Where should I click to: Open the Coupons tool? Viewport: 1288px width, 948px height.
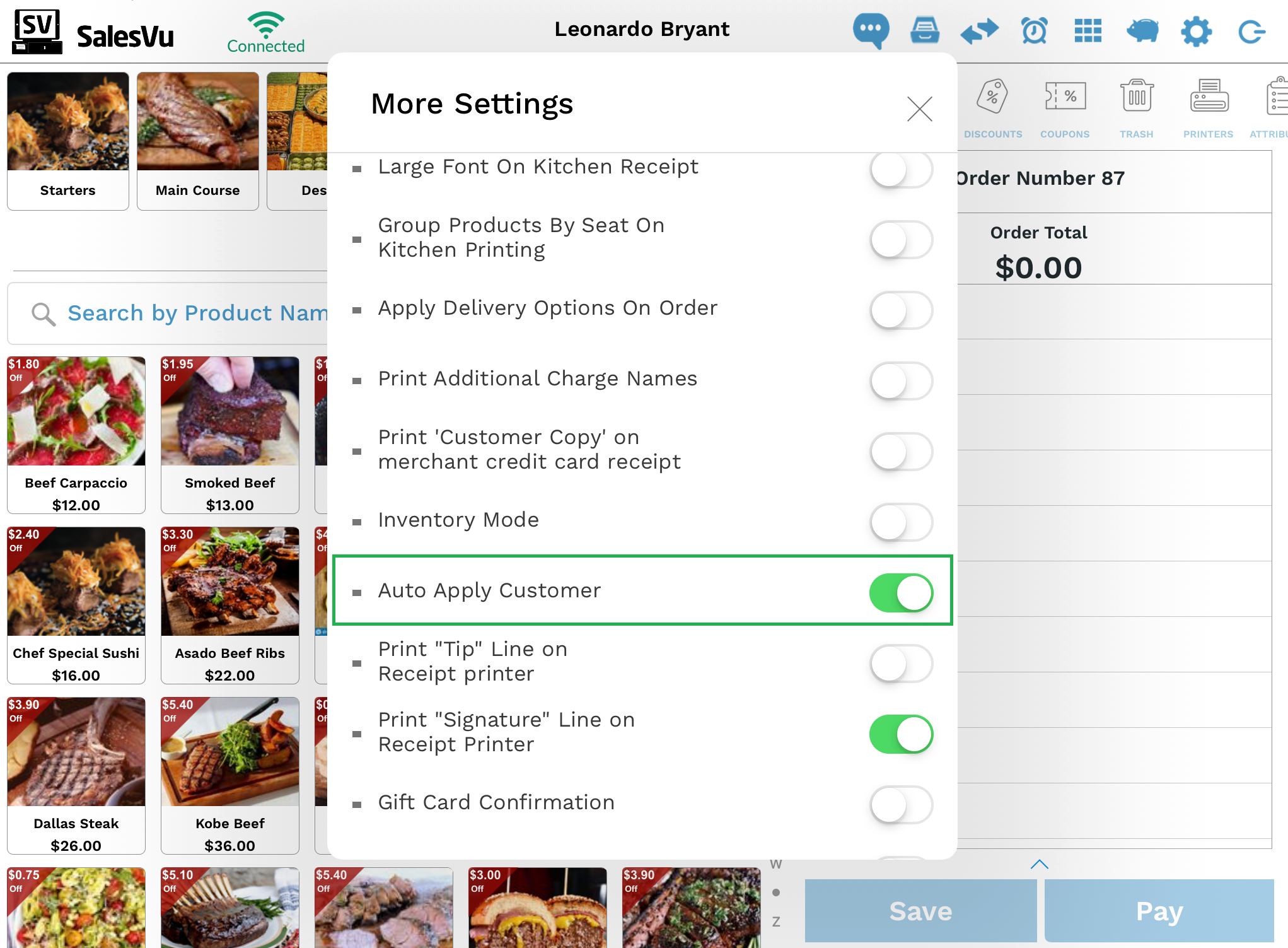tap(1065, 108)
